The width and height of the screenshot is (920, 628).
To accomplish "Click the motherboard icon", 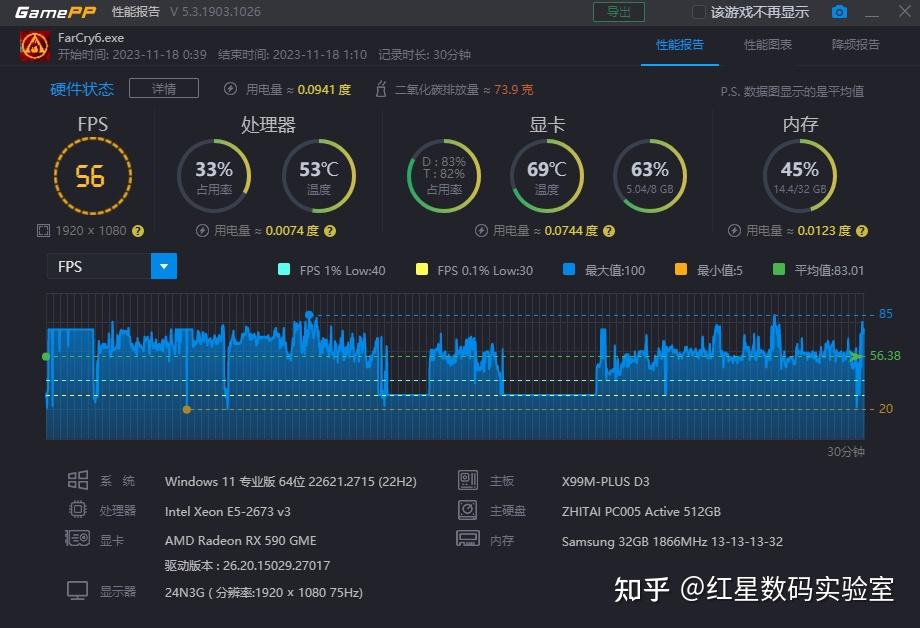I will [468, 480].
